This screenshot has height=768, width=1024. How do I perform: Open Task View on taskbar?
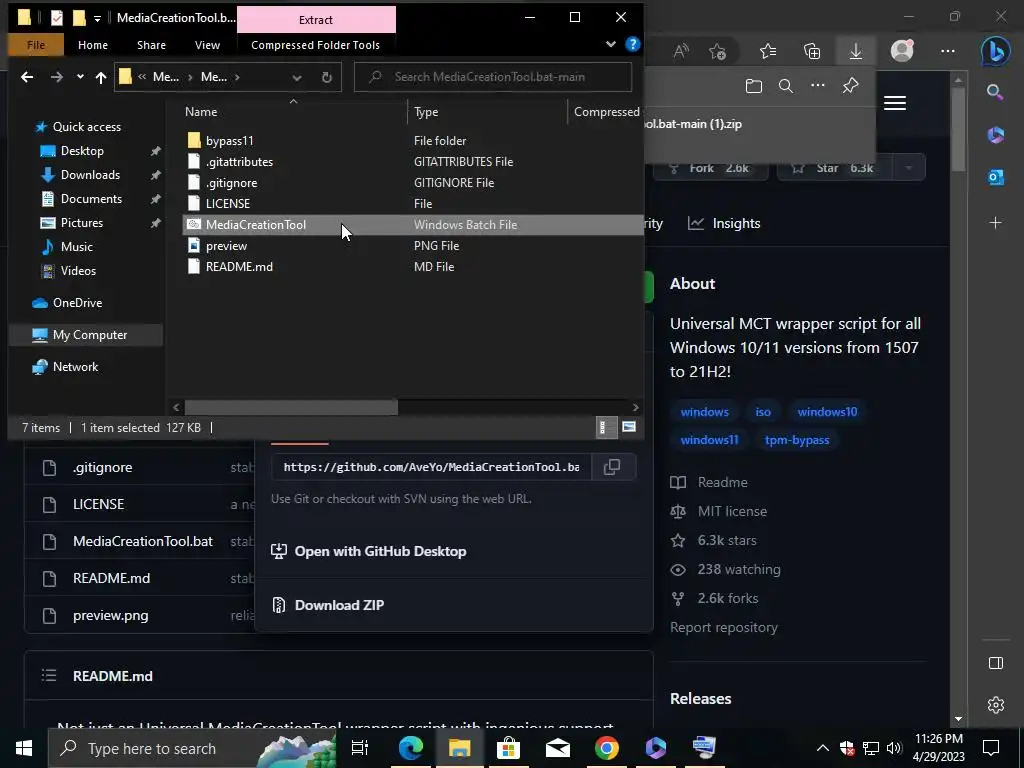pyautogui.click(x=360, y=748)
